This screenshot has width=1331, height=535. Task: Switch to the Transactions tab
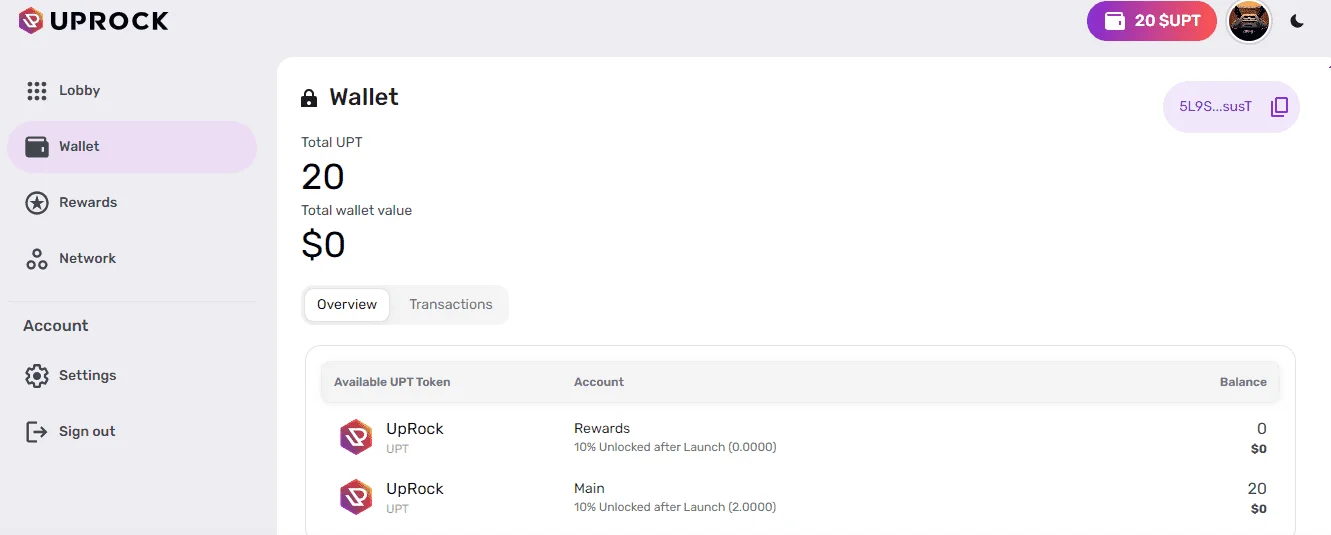click(x=451, y=305)
